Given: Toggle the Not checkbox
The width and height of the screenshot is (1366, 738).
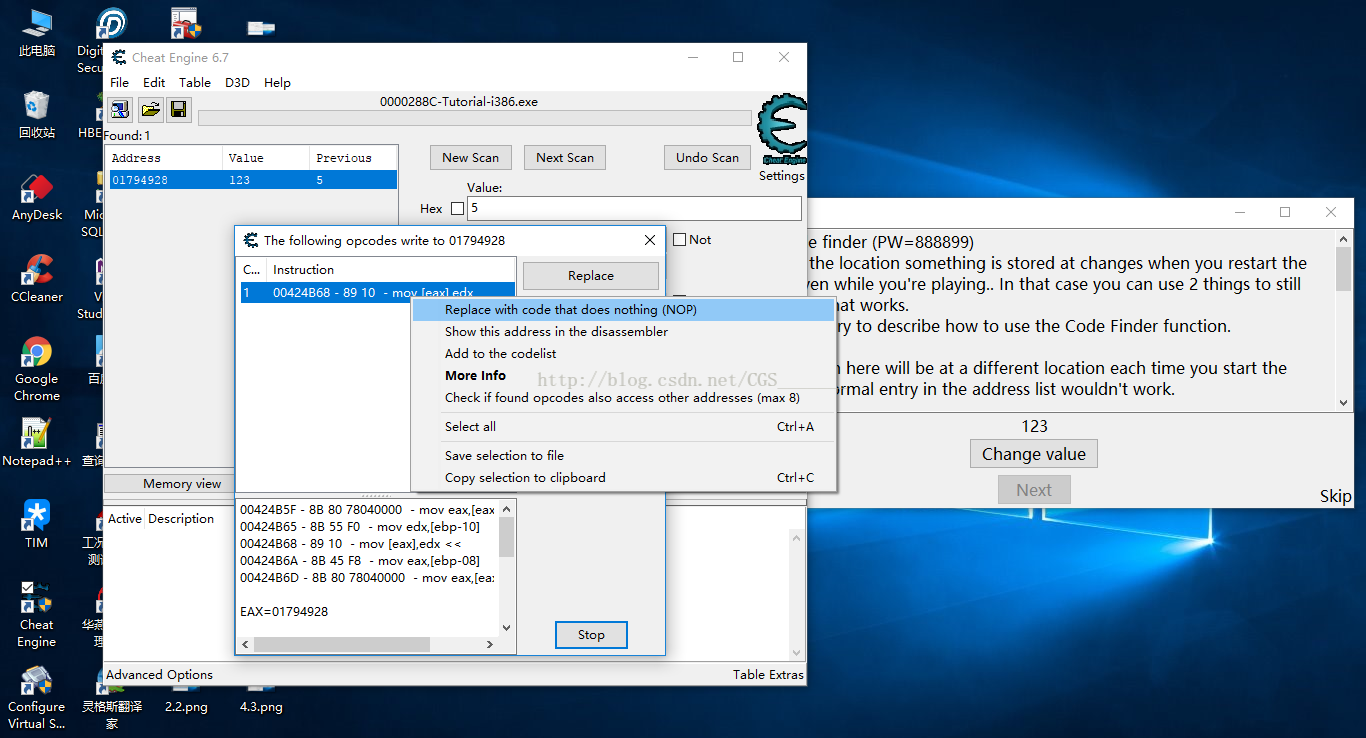Looking at the screenshot, I should tap(680, 240).
